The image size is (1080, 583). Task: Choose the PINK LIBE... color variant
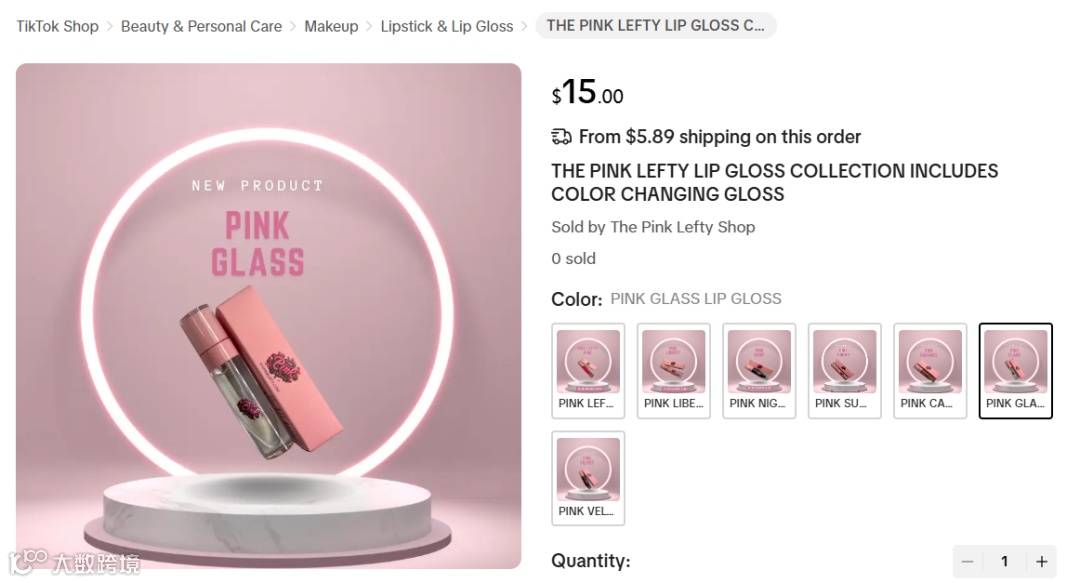674,371
